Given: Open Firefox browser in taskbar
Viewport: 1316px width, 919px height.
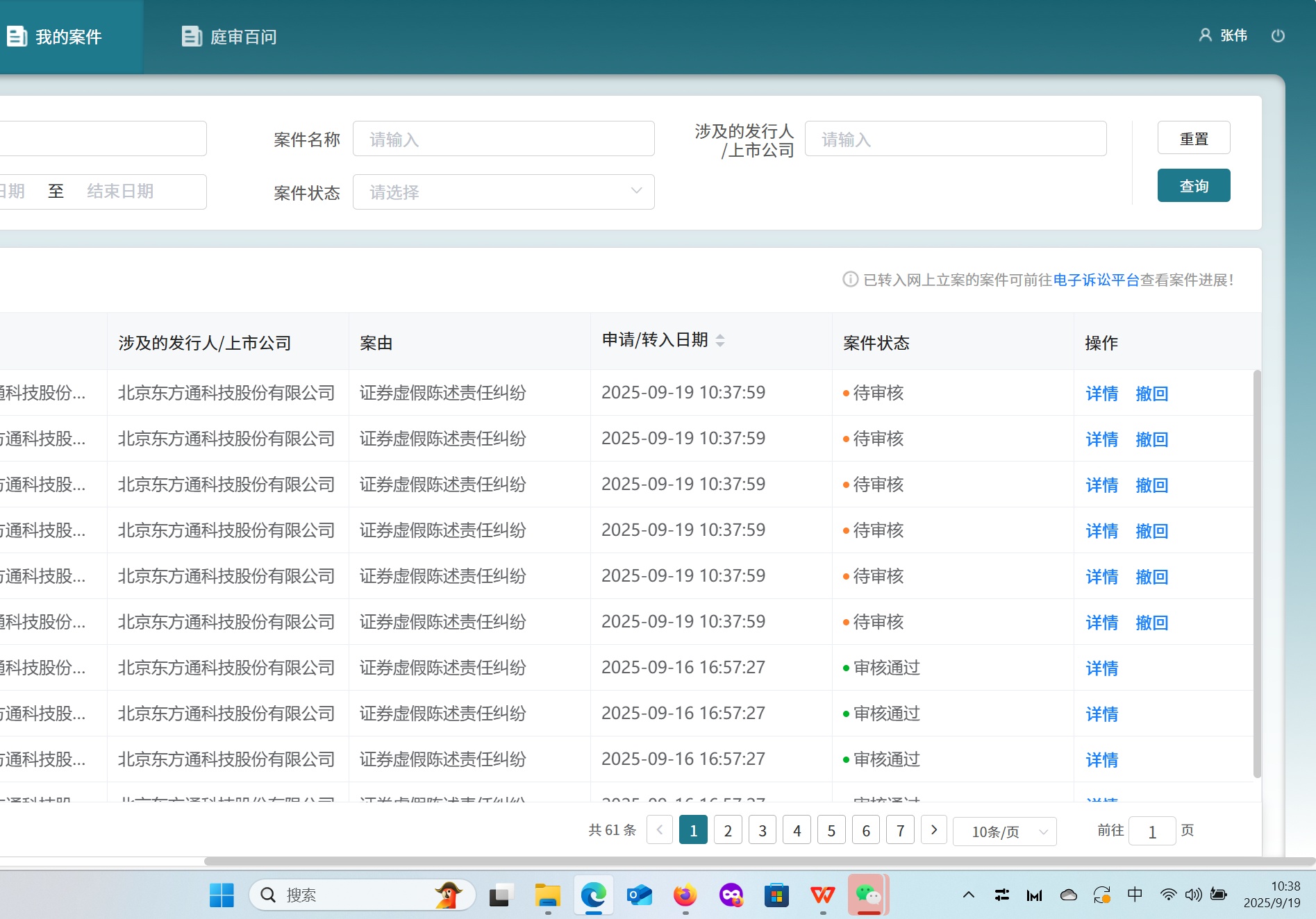Looking at the screenshot, I should click(x=685, y=895).
